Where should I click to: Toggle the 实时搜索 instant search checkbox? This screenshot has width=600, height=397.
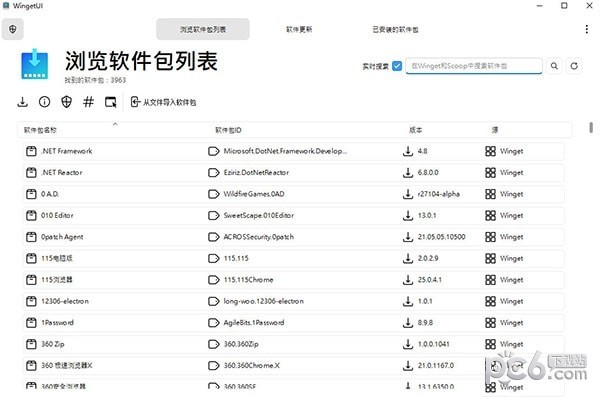tap(397, 66)
